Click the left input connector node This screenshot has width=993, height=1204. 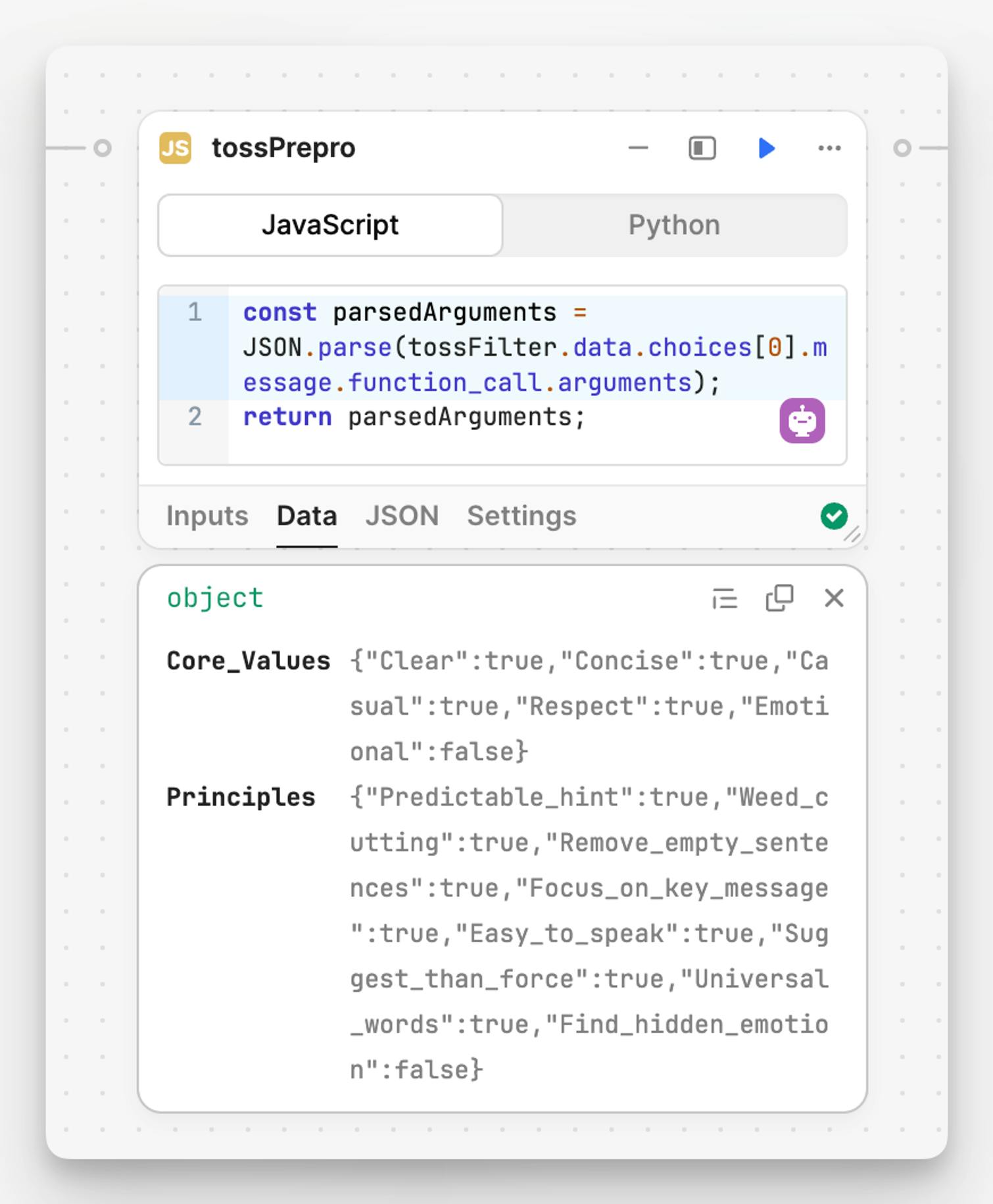[103, 148]
